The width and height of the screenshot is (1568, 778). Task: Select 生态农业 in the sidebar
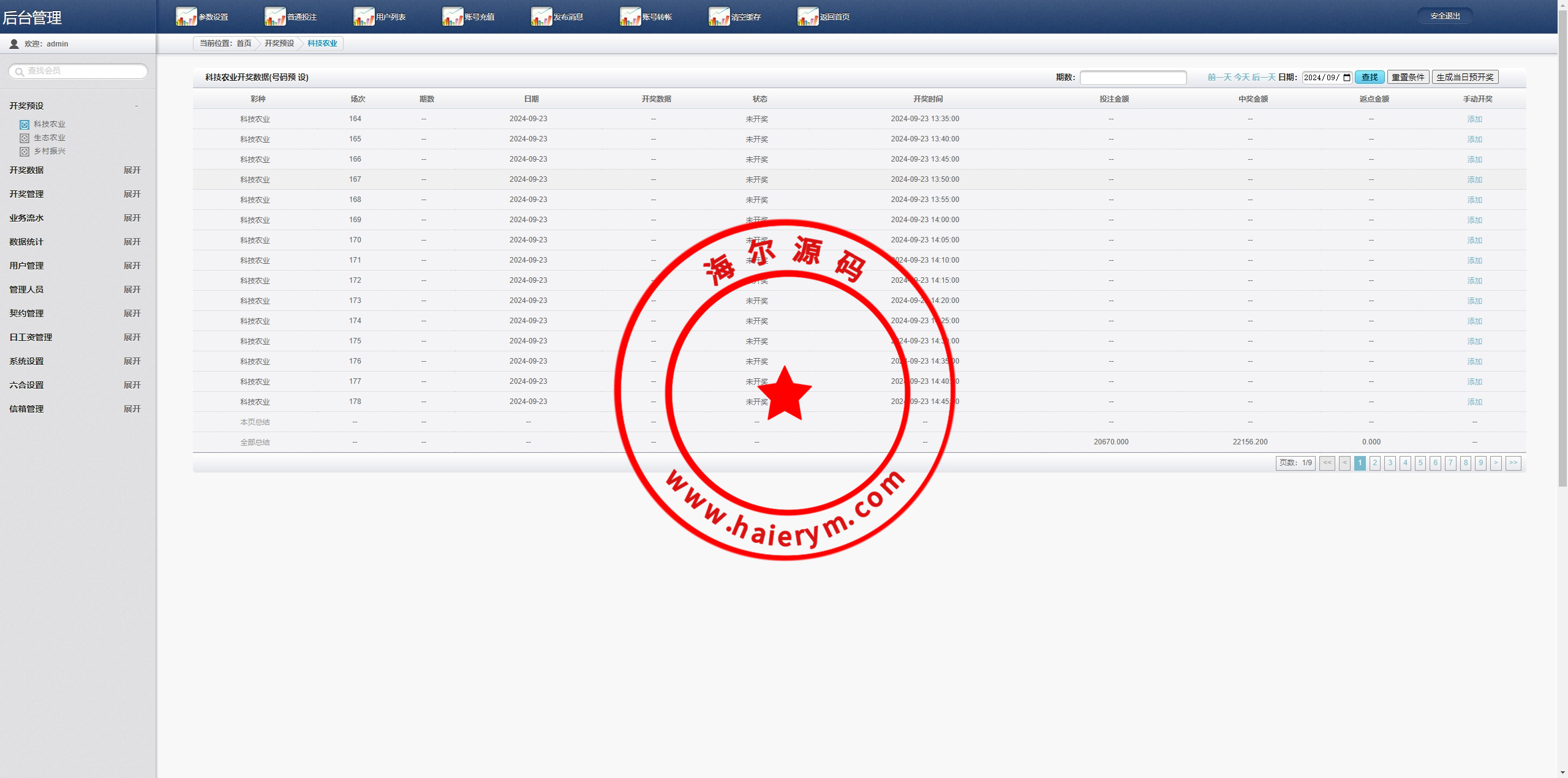coord(49,138)
